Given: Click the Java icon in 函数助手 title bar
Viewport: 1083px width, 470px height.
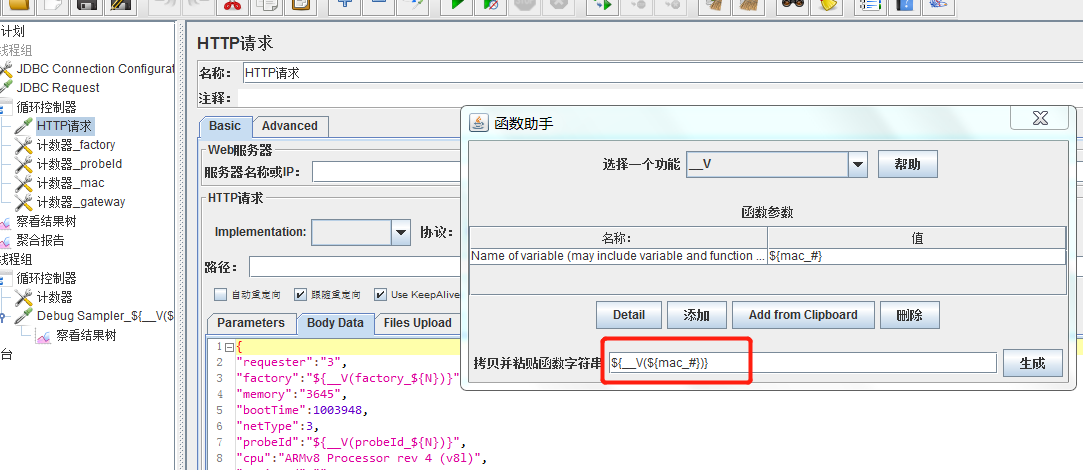Looking at the screenshot, I should 479,123.
